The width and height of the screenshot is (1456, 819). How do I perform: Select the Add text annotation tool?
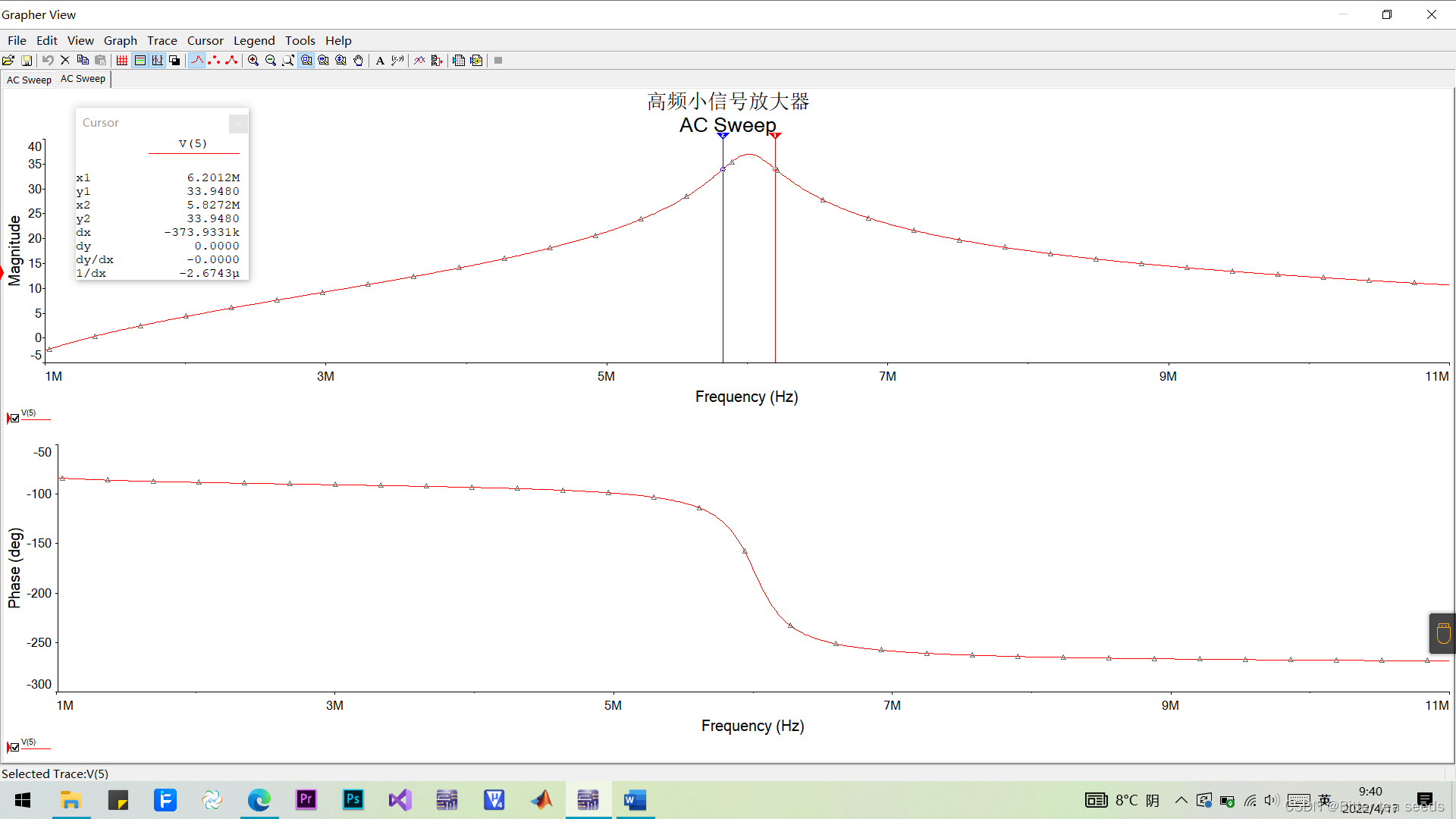(x=380, y=61)
